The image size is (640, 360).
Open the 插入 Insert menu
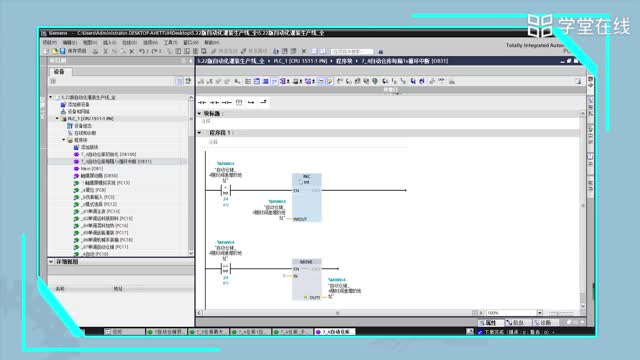[109, 42]
